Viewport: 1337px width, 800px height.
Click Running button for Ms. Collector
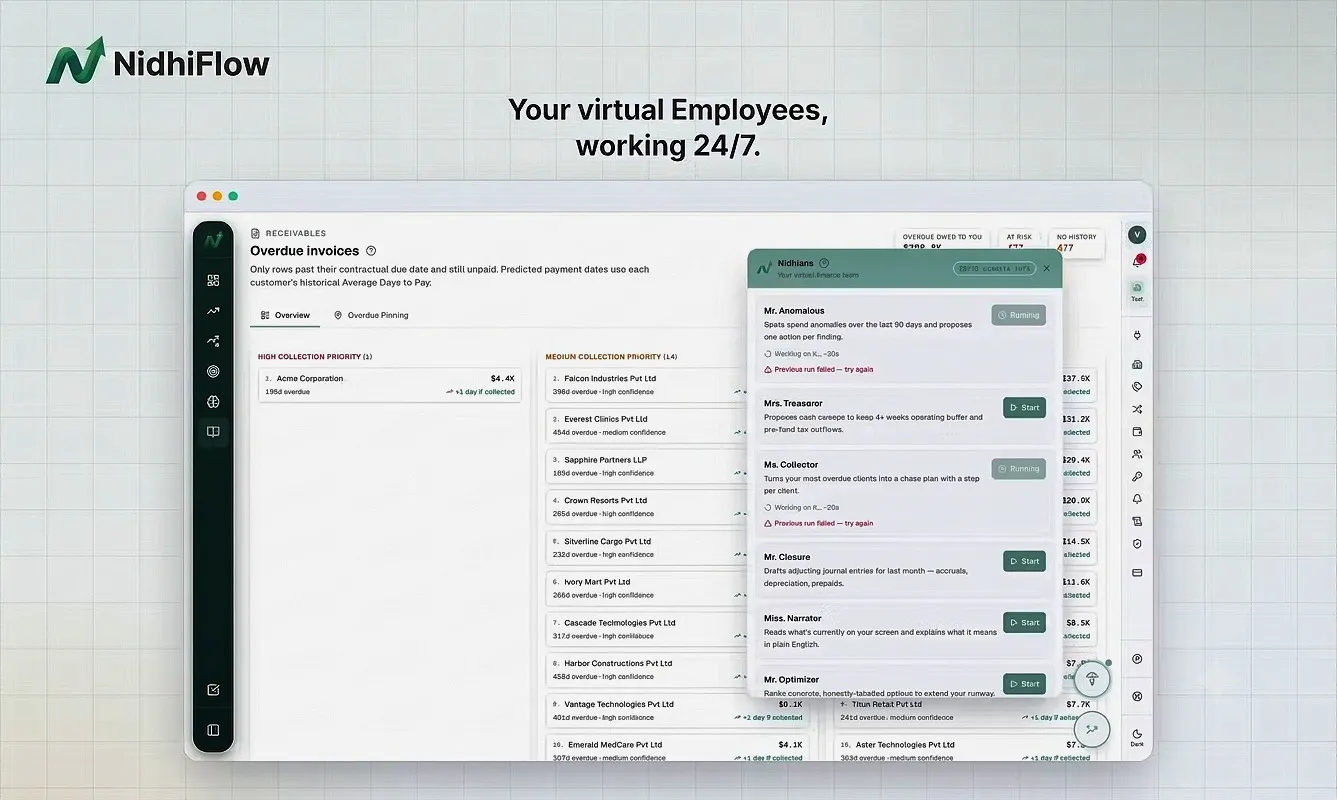(1019, 468)
